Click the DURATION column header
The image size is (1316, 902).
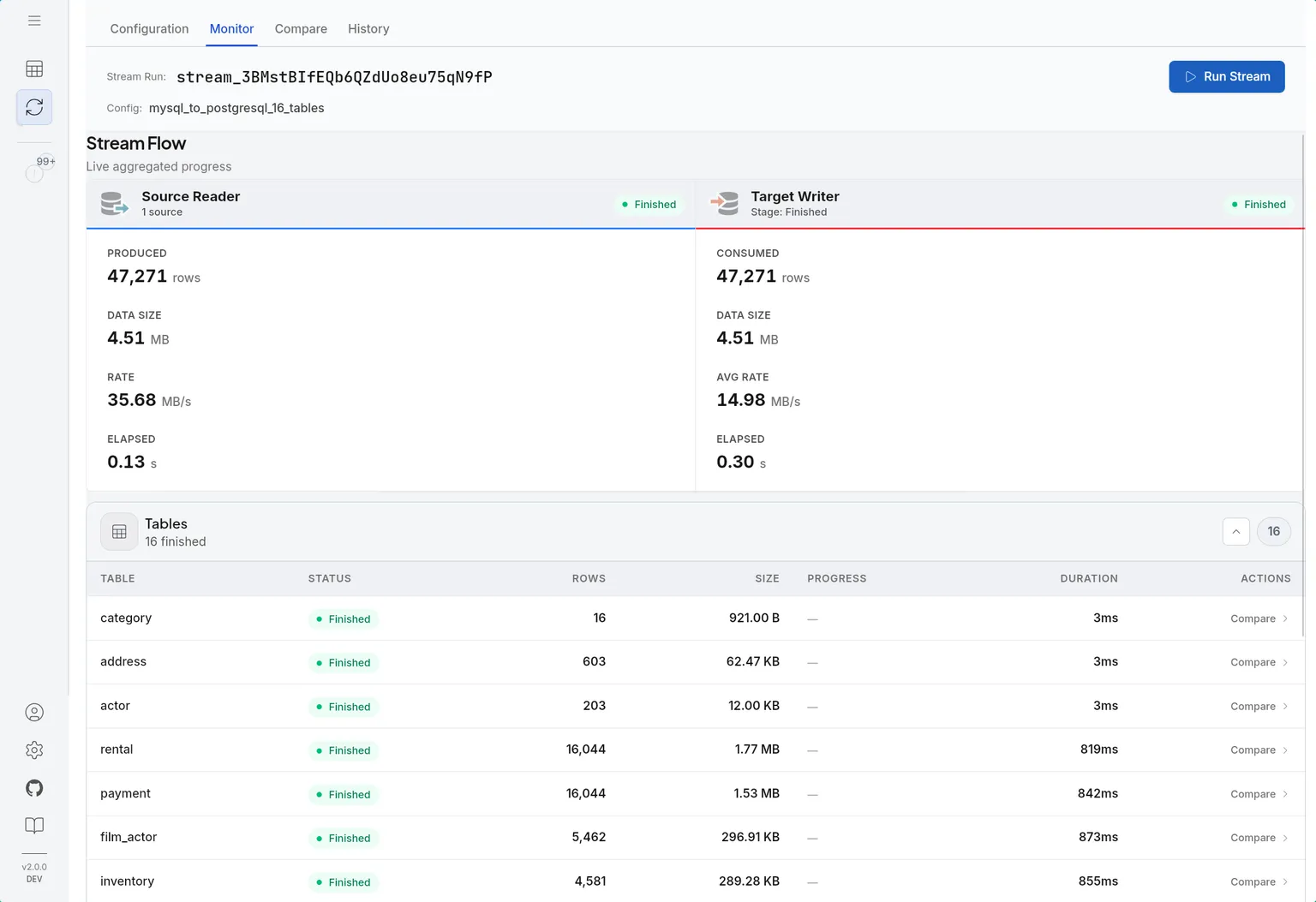tap(1089, 579)
